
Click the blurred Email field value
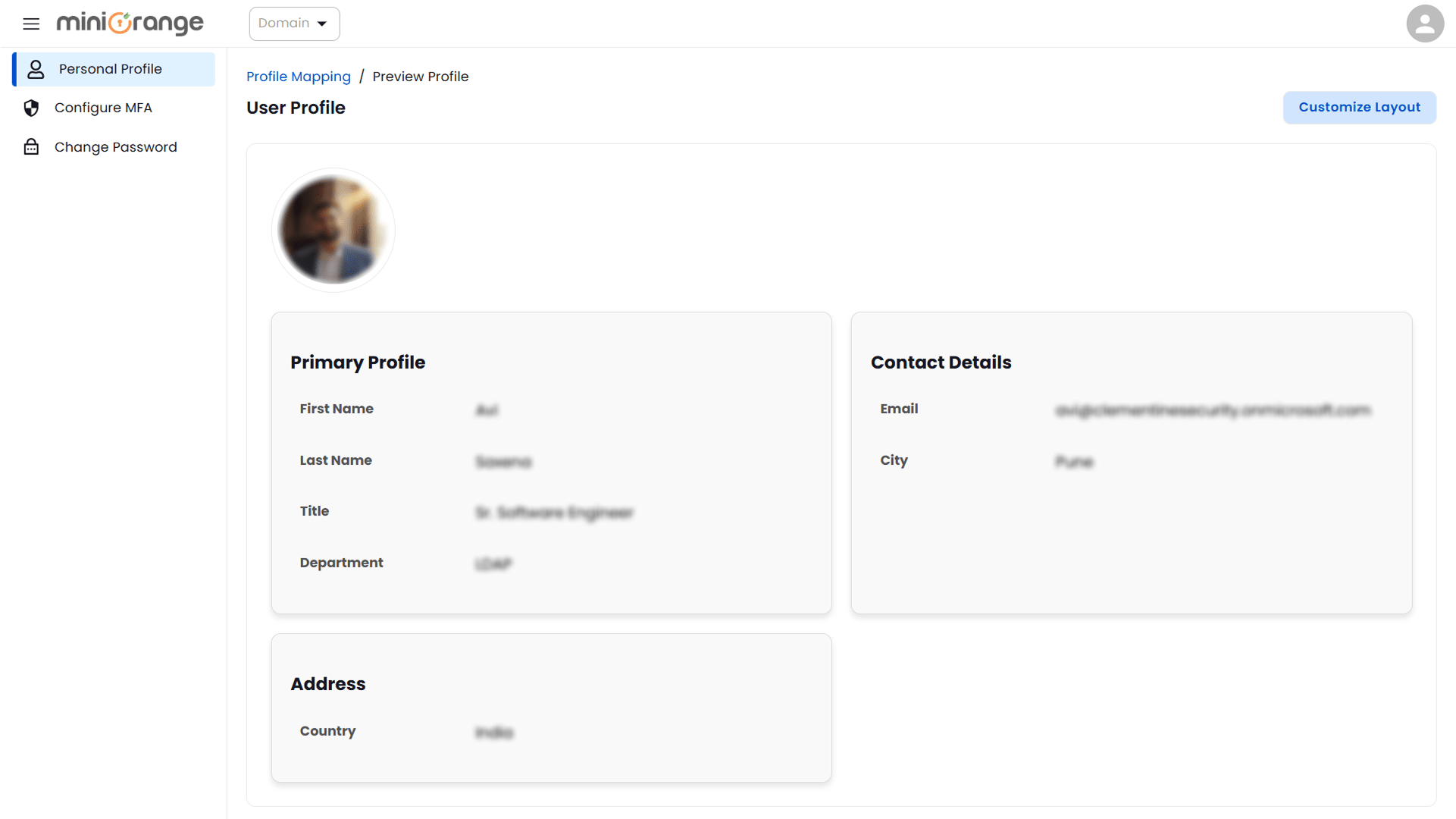click(1214, 409)
